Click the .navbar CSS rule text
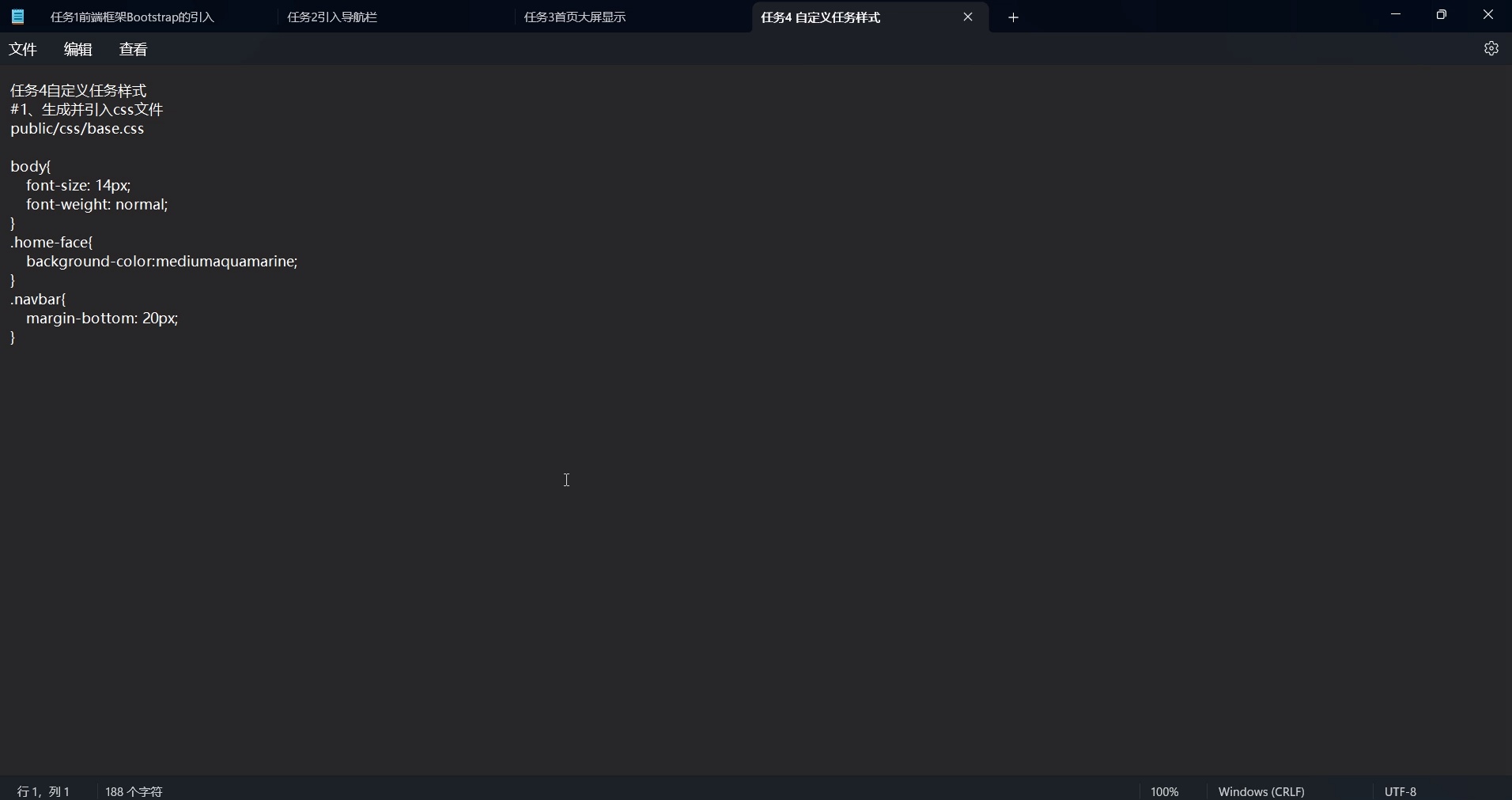Screen dimensions: 1512x800 pyautogui.click(x=40, y=300)
